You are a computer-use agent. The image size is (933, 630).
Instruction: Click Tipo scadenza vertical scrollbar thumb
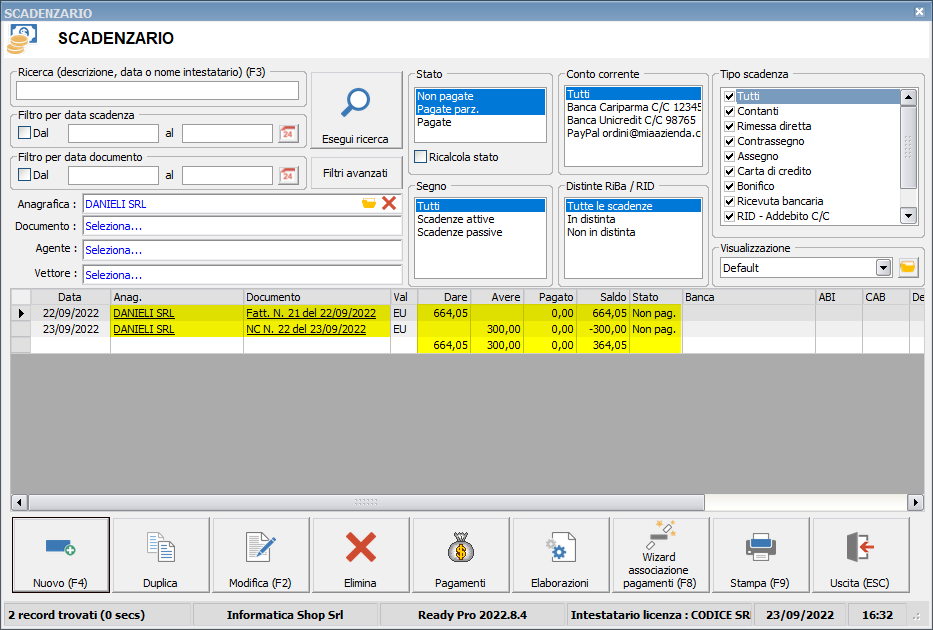point(908,147)
